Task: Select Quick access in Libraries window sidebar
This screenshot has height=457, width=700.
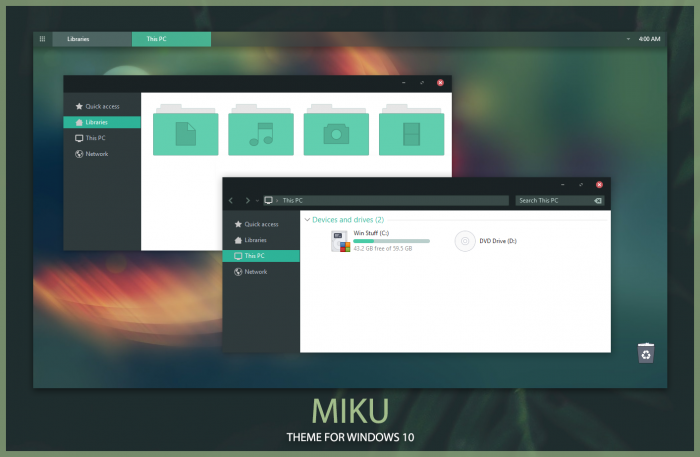Action: coord(102,106)
